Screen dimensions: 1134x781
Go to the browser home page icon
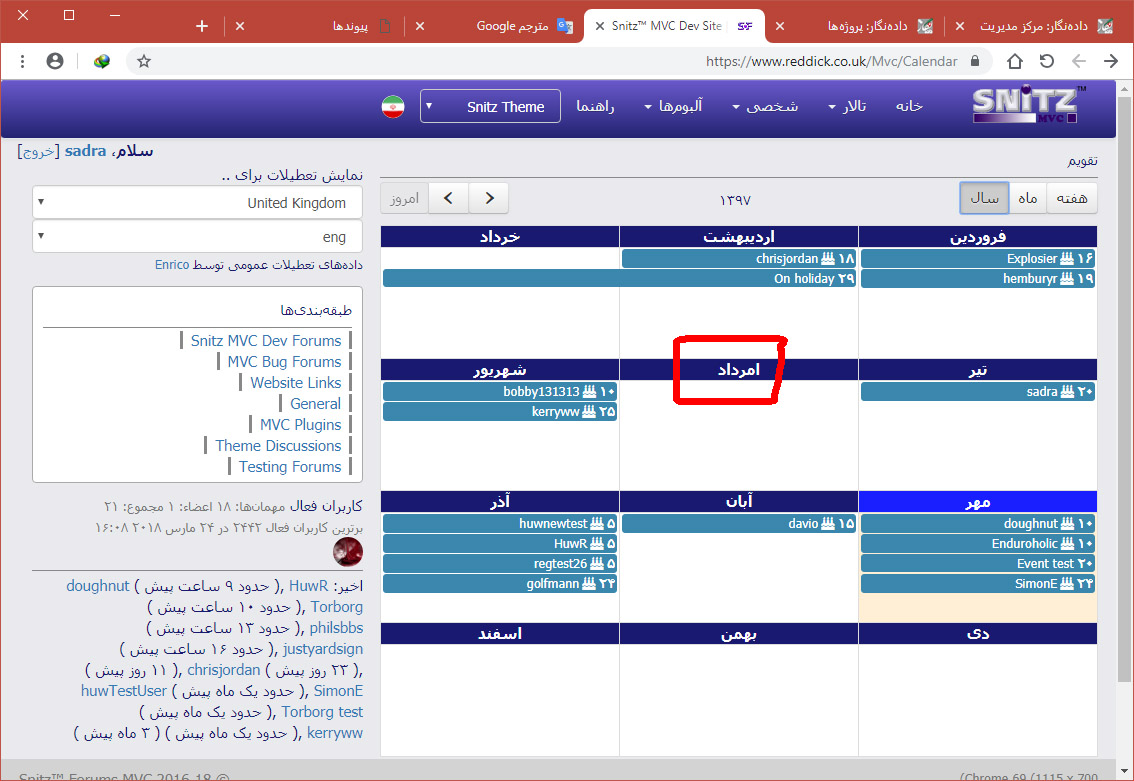[x=1015, y=61]
